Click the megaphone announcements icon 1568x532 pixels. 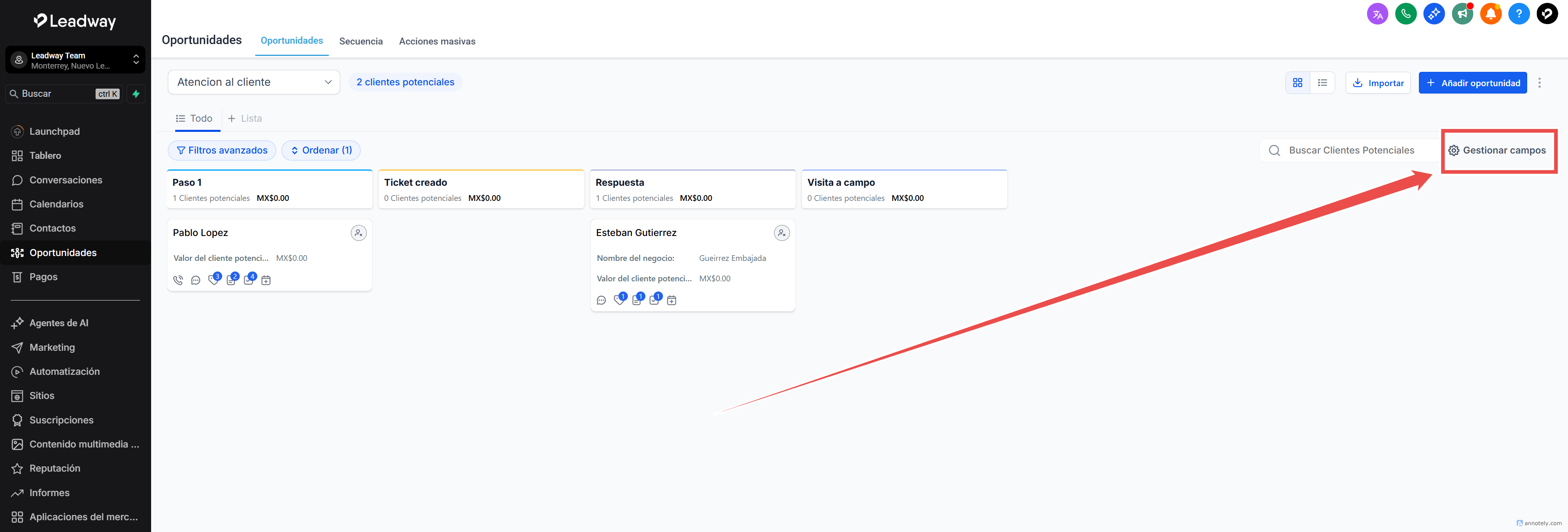pos(1462,13)
